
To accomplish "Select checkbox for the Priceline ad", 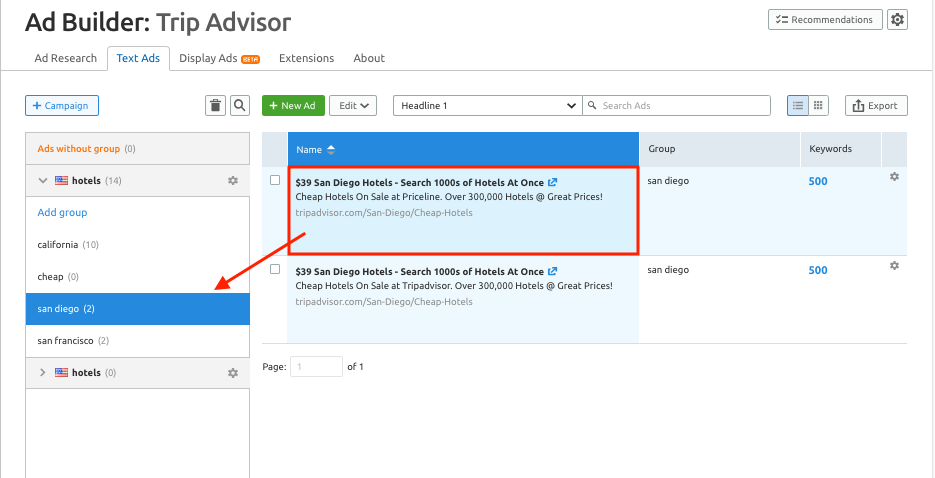I will tap(275, 180).
